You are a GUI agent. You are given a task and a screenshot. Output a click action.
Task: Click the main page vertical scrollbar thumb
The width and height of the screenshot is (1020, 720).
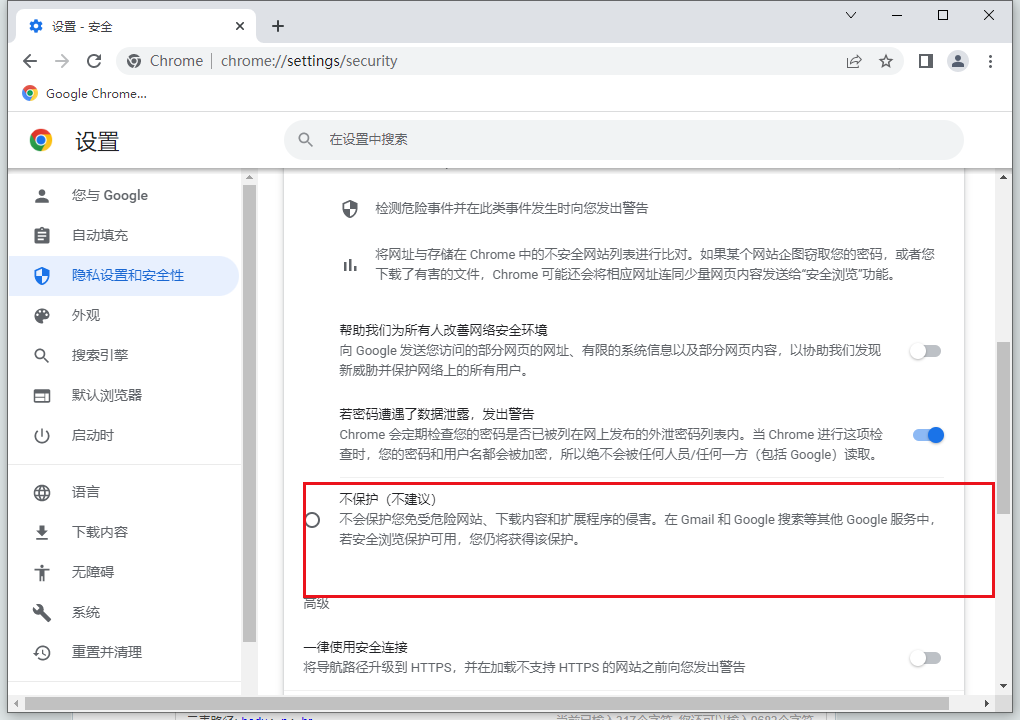(1003, 427)
